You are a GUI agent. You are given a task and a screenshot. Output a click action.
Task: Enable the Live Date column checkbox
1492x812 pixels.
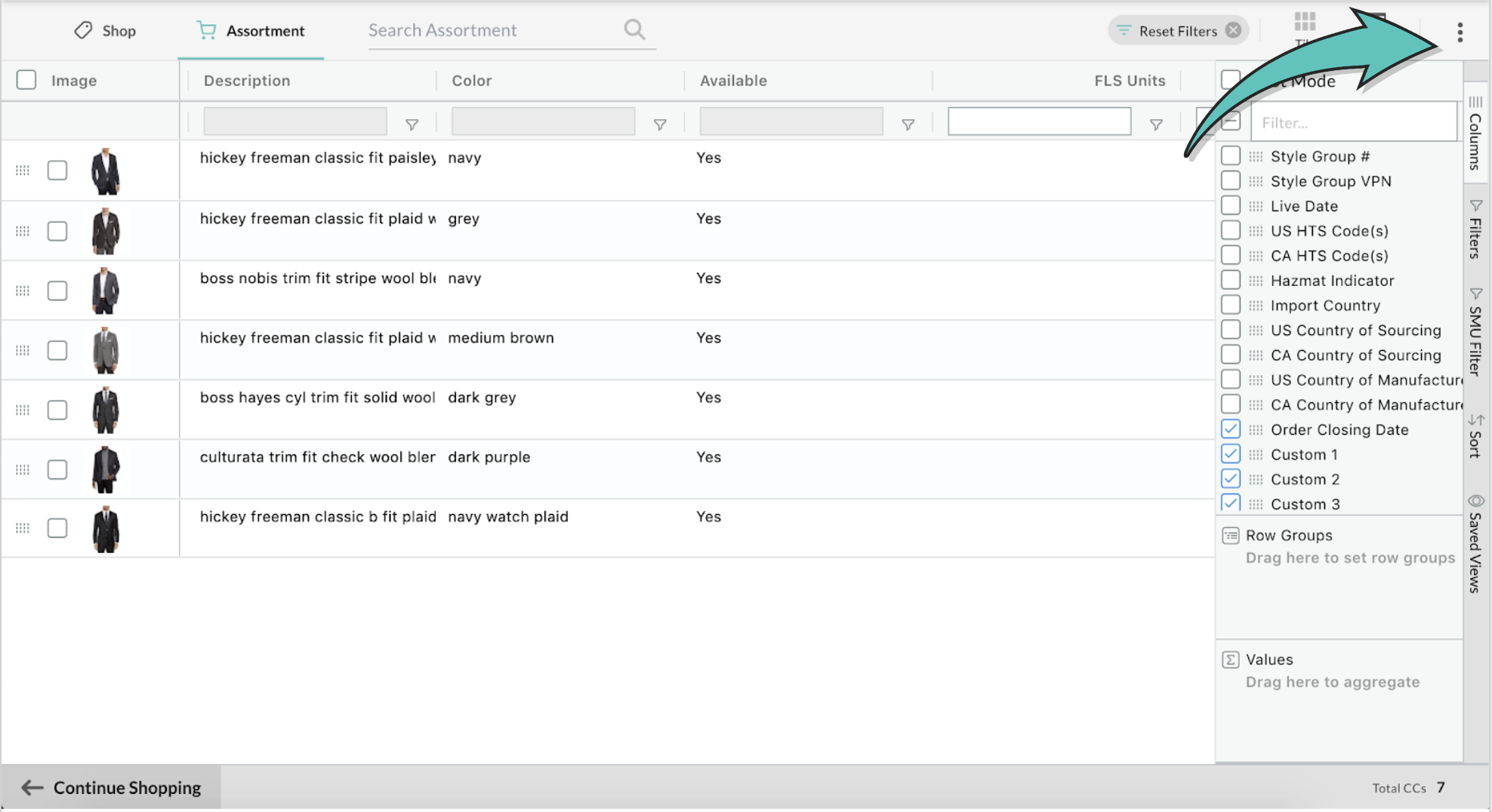pos(1231,206)
